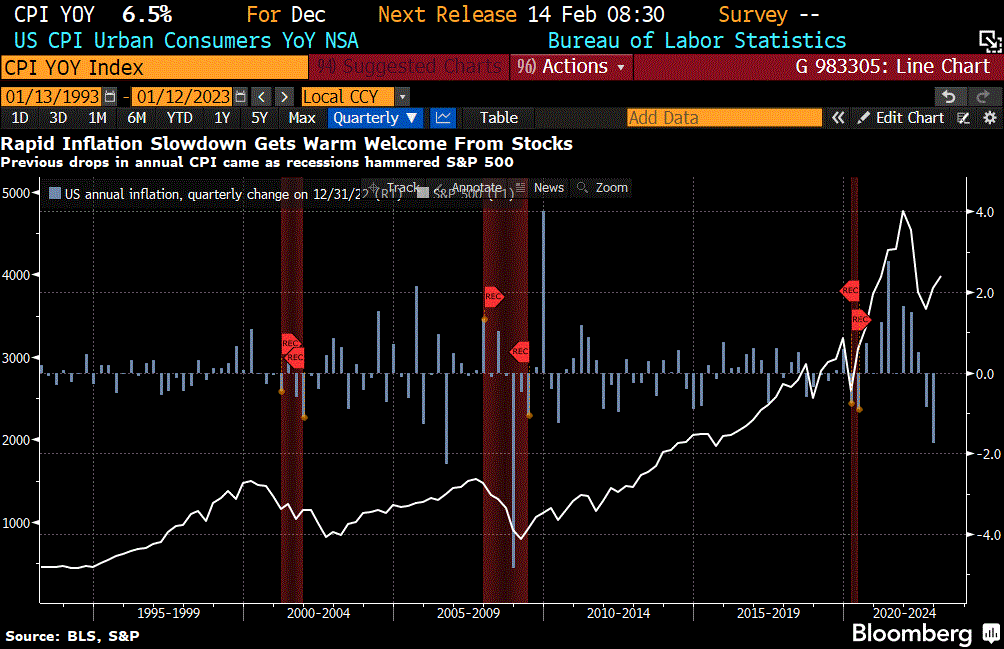Open calendar picker for end date

(240, 97)
